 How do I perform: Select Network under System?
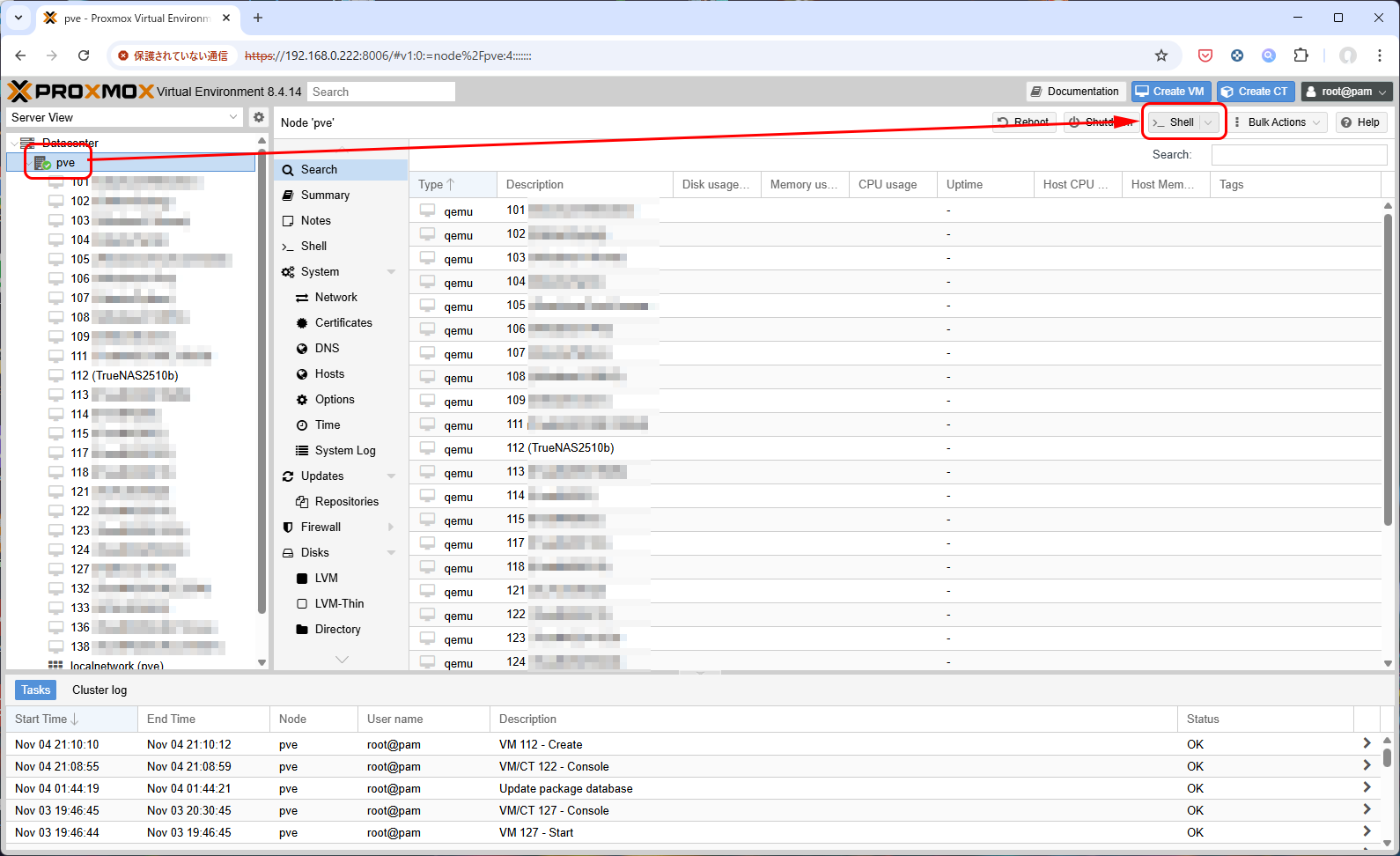coord(335,298)
